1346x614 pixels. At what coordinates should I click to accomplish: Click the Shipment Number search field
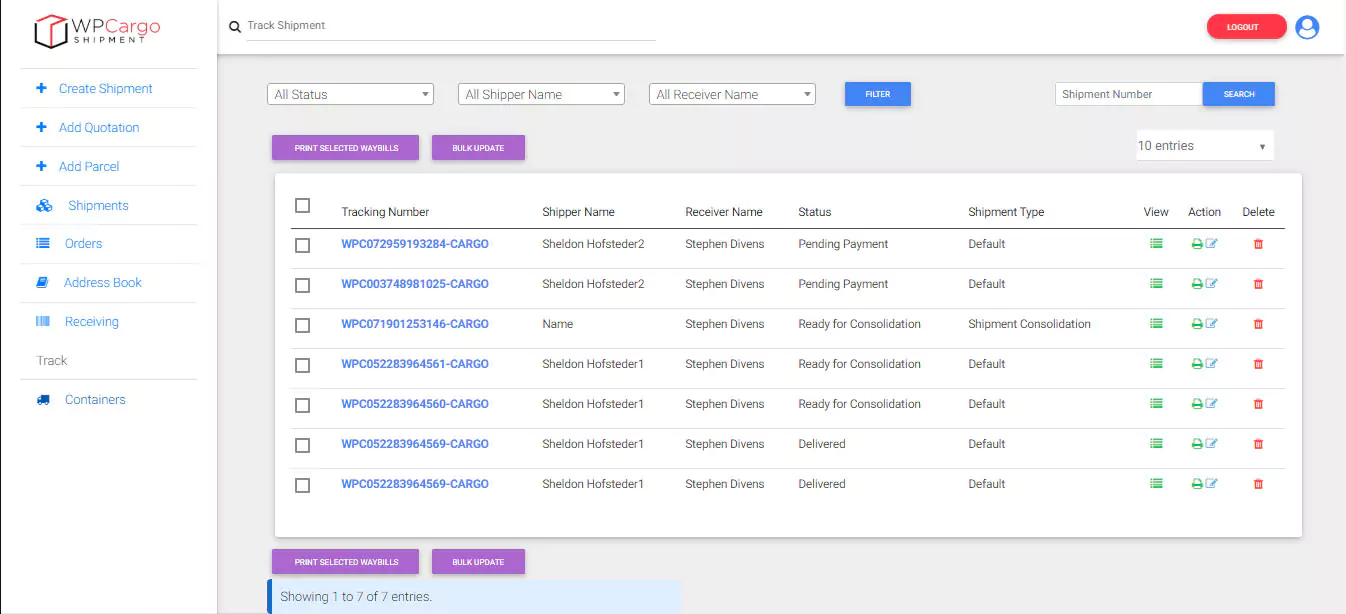point(1128,94)
